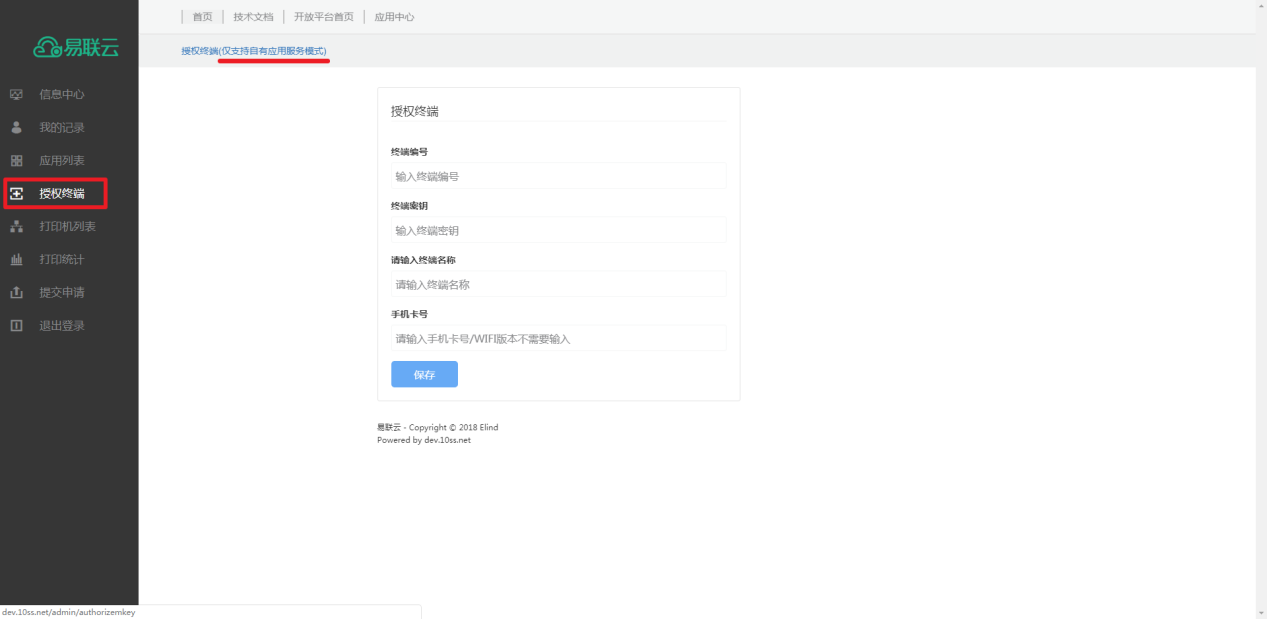
Task: Focus the 终端编号 input field
Action: point(558,176)
